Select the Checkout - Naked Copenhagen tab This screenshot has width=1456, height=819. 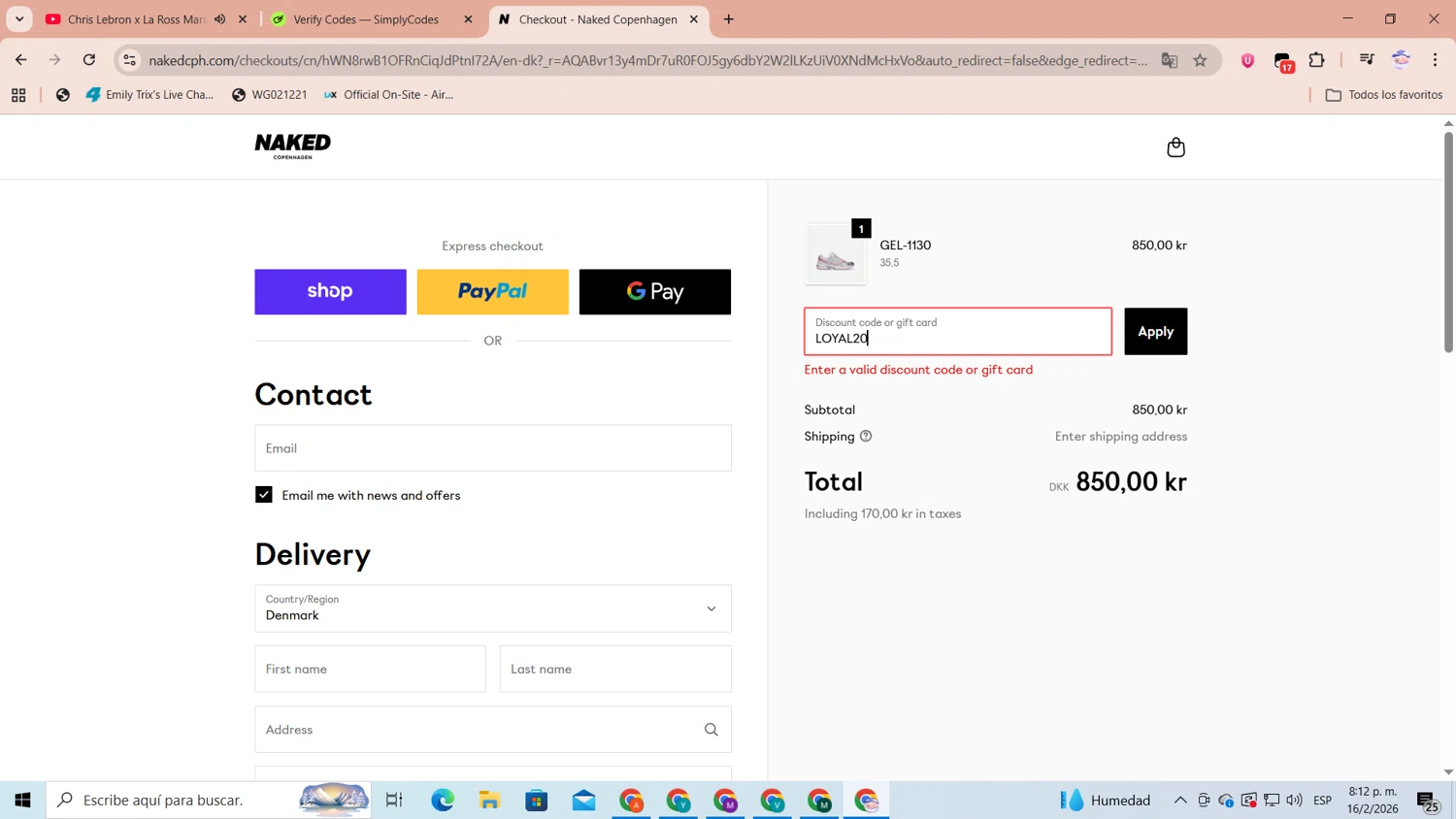pos(598,19)
